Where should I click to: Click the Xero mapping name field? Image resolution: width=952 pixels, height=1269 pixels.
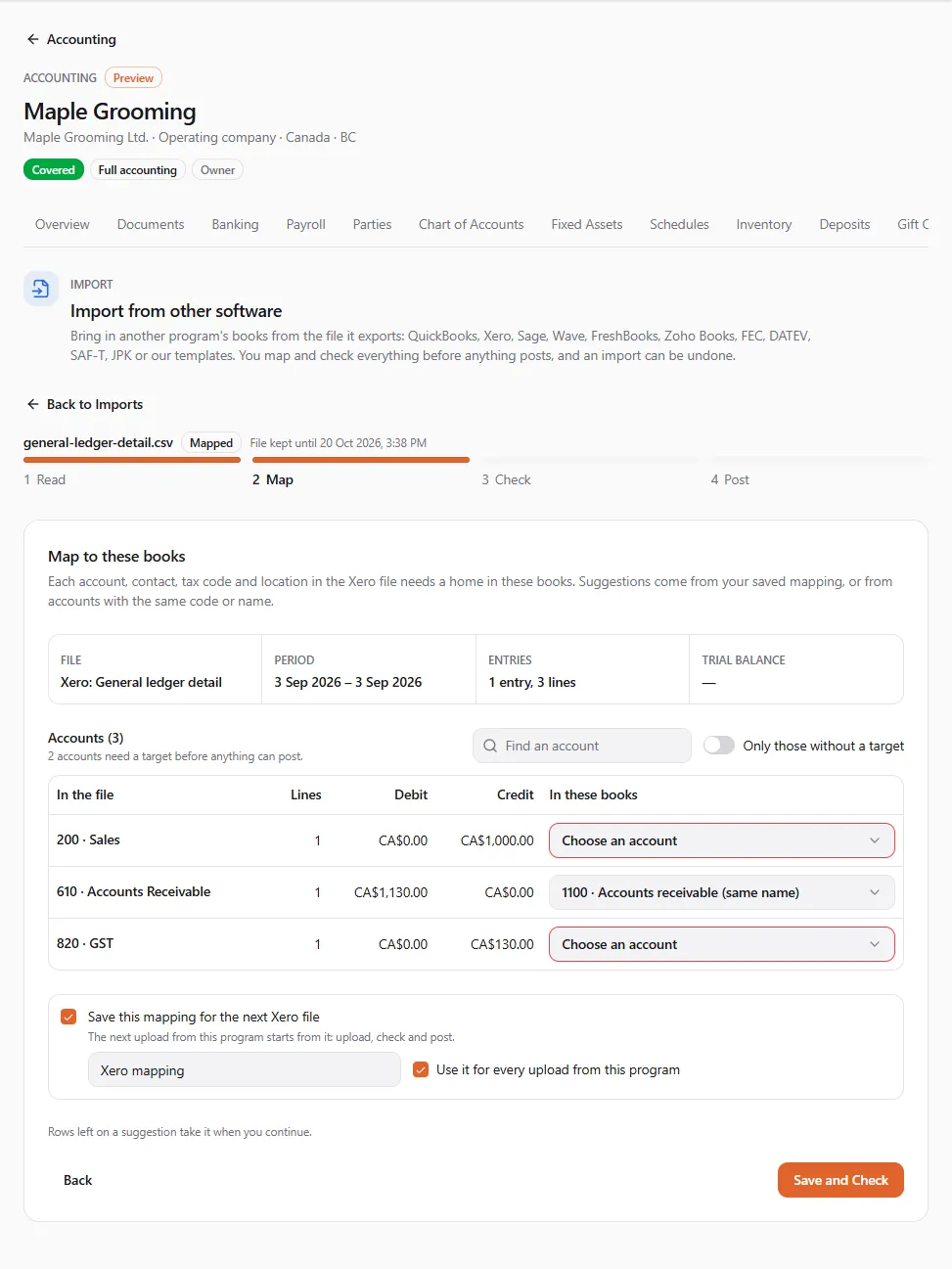pos(245,1069)
